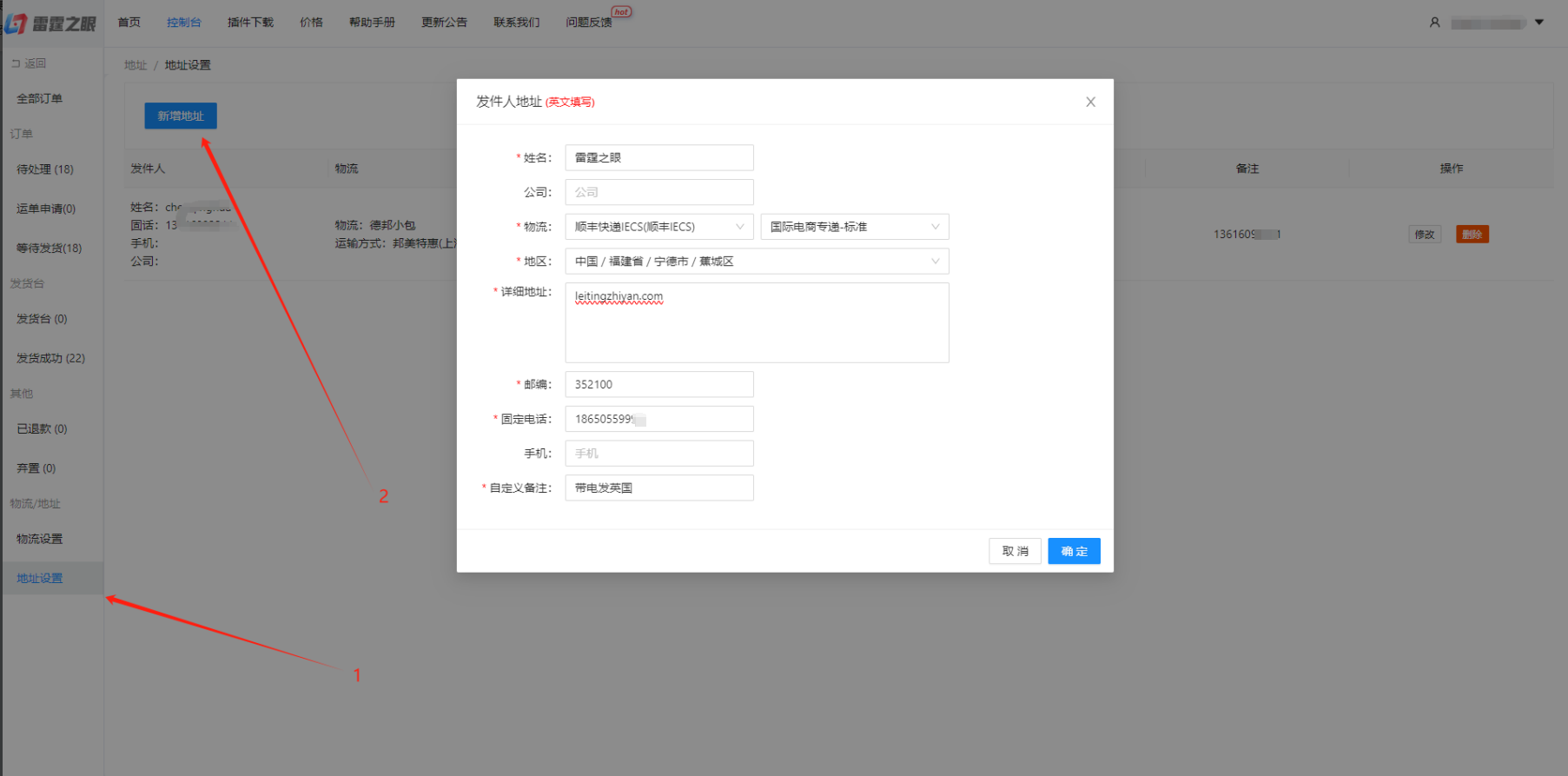Click 确定 to confirm the address
This screenshot has width=1568, height=776.
1074,551
